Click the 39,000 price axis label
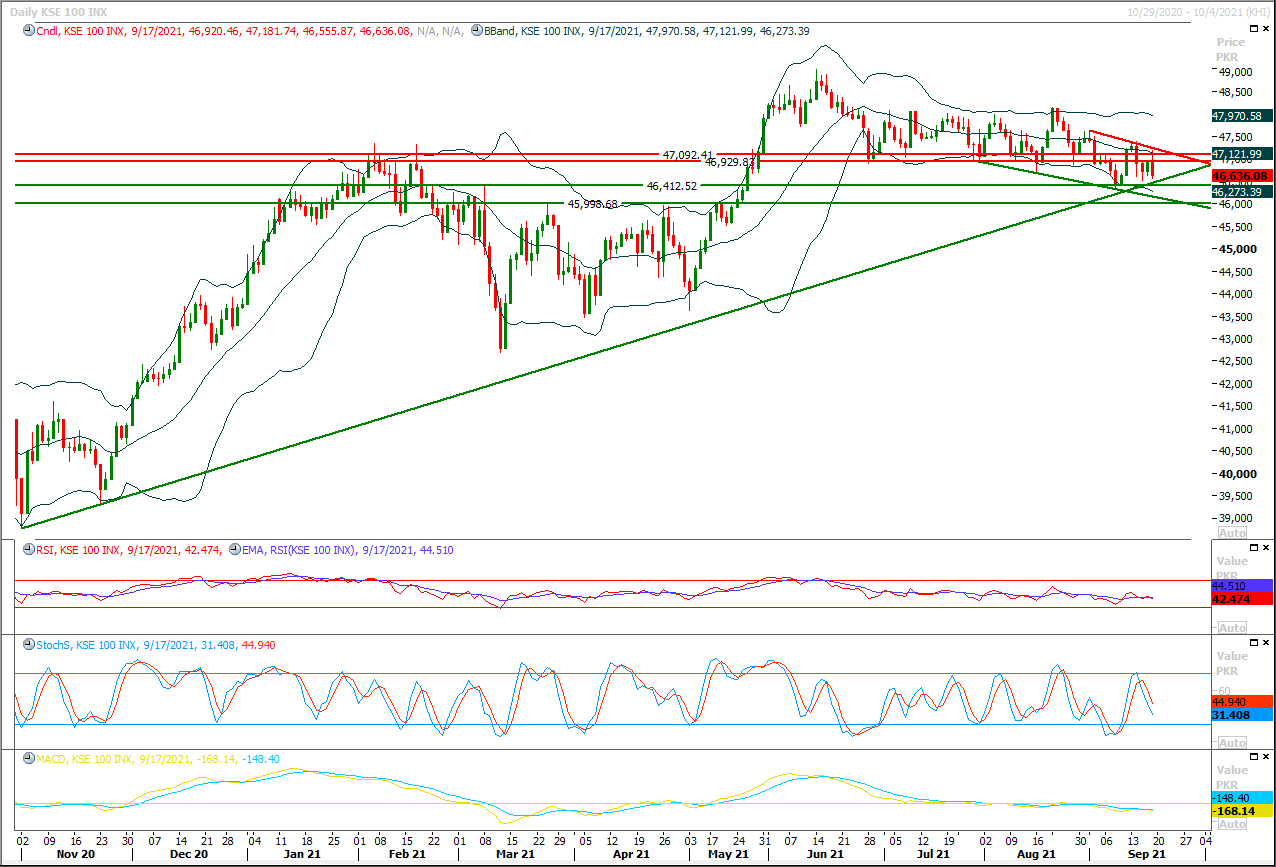Screen dimensions: 1276x867 point(1235,519)
